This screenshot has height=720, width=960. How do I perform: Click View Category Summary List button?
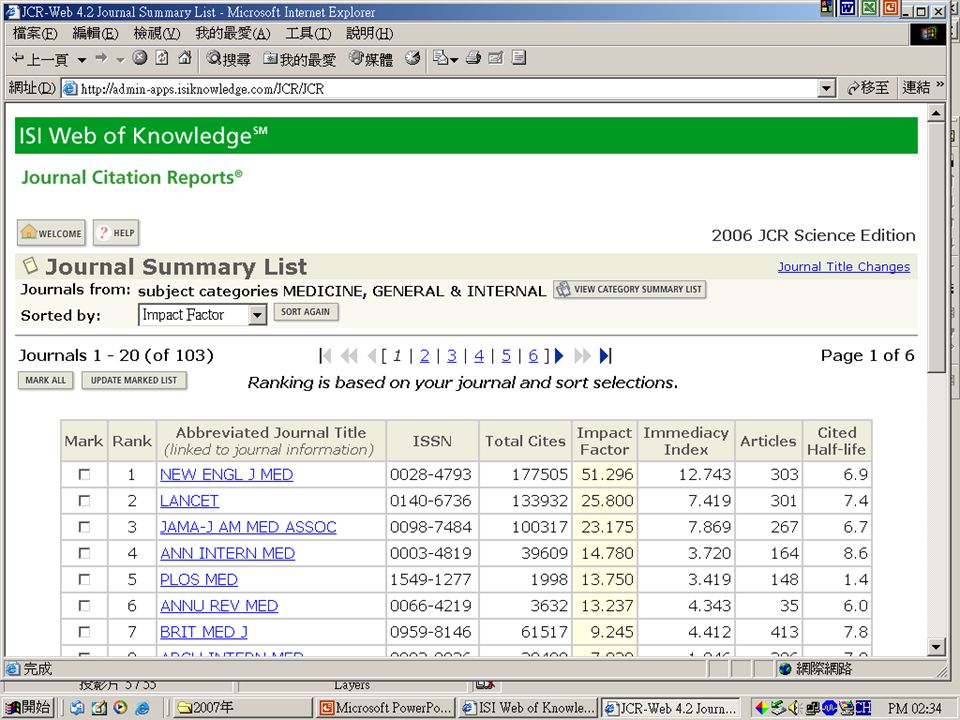[x=630, y=289]
